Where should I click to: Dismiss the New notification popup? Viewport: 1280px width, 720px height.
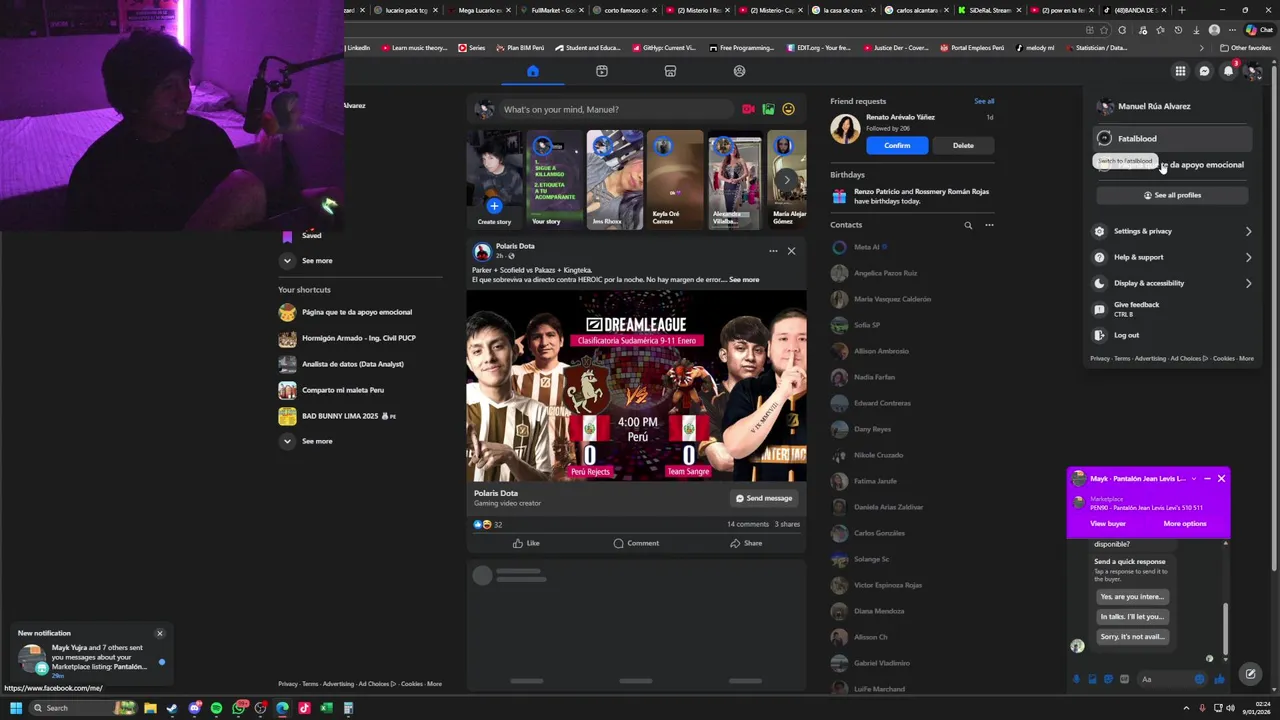(159, 633)
